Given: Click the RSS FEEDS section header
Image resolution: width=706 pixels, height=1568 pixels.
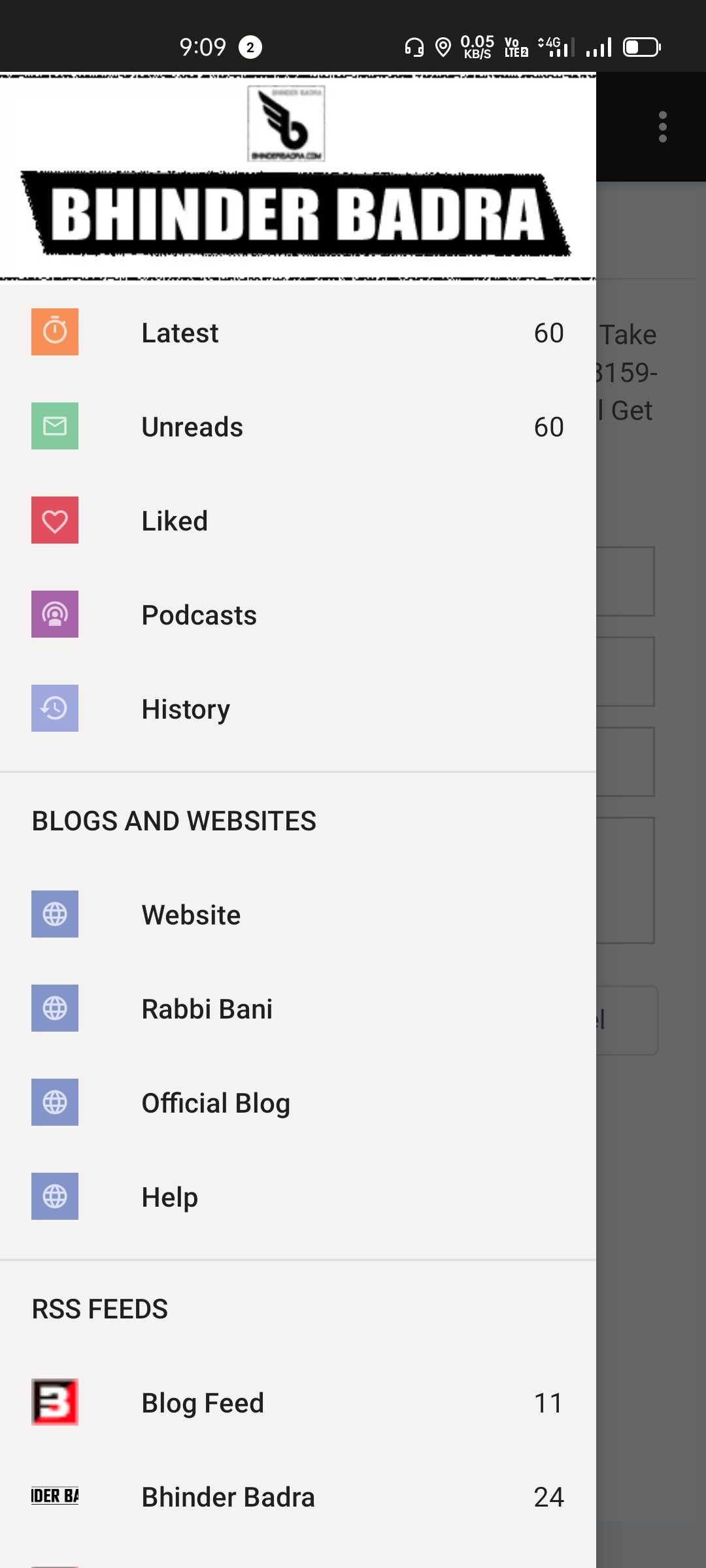Looking at the screenshot, I should [x=100, y=1308].
